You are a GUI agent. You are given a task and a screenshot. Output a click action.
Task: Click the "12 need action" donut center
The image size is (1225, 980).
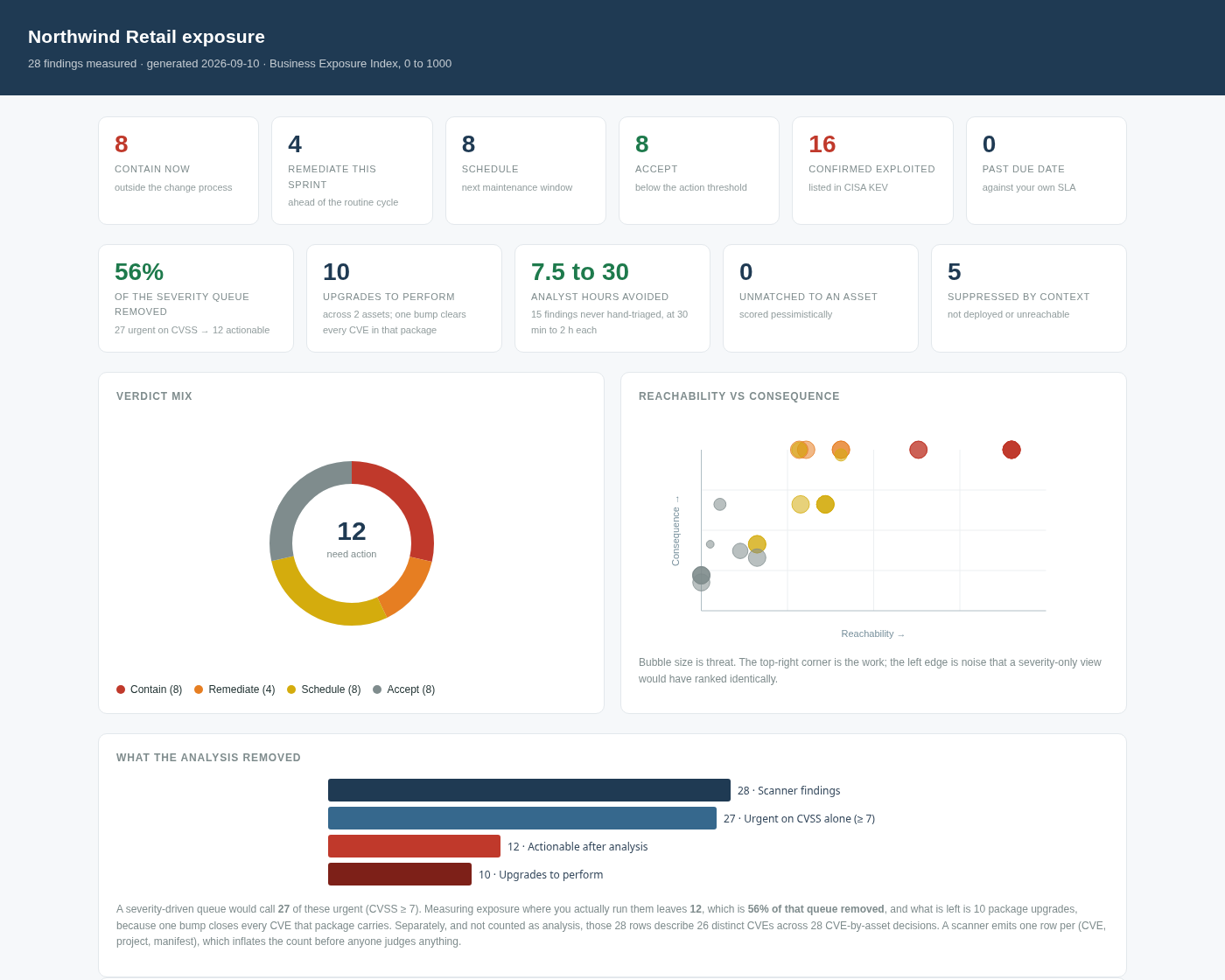coord(352,538)
